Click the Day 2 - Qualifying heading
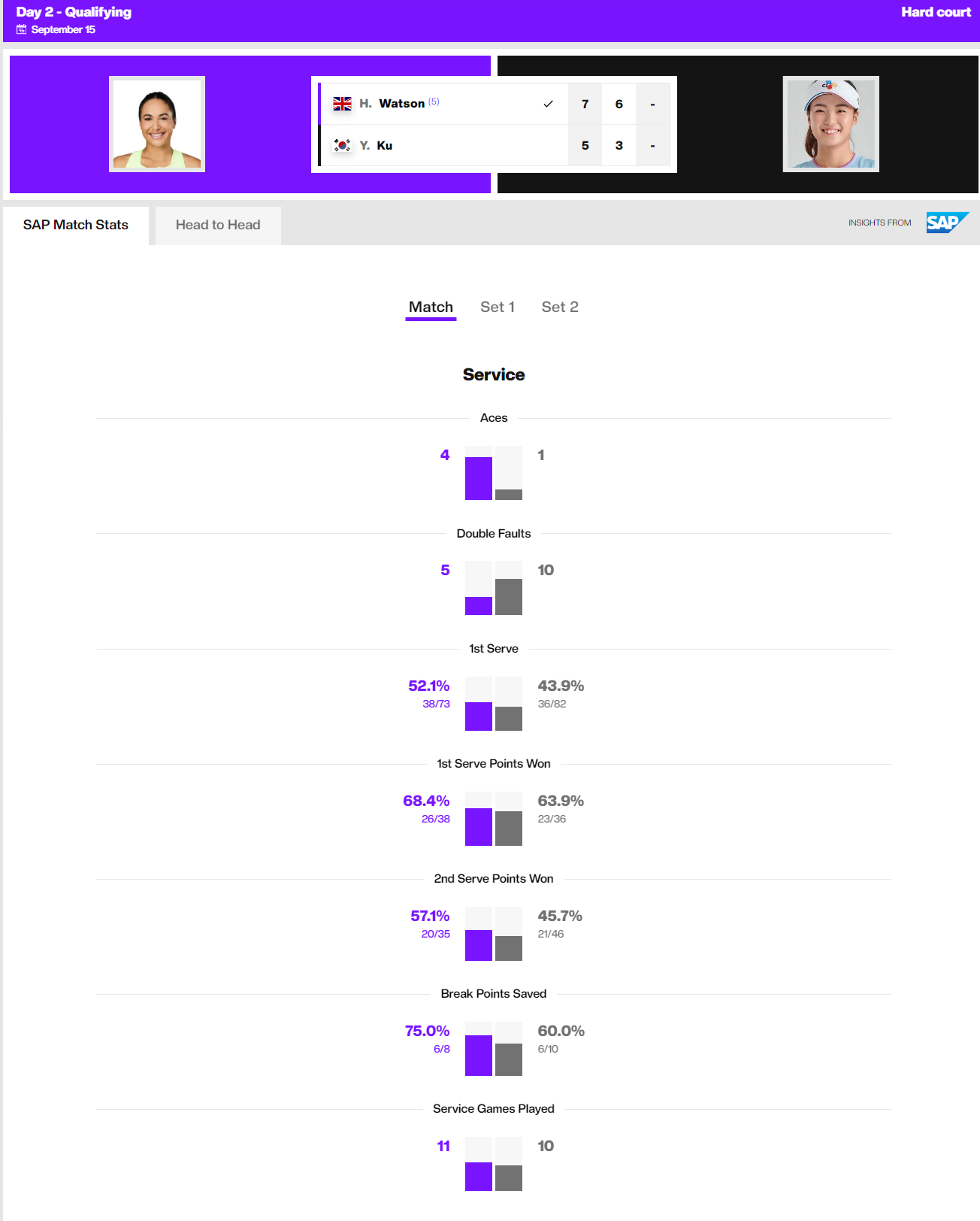Image resolution: width=980 pixels, height=1221 pixels. (x=74, y=12)
